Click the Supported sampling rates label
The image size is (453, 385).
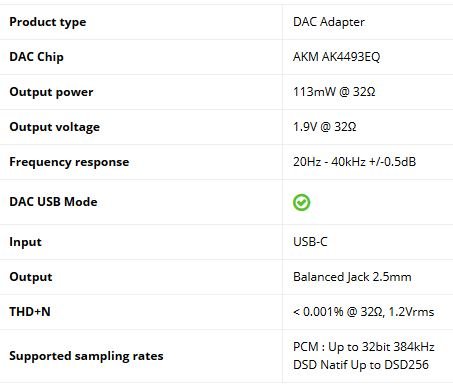(x=86, y=356)
